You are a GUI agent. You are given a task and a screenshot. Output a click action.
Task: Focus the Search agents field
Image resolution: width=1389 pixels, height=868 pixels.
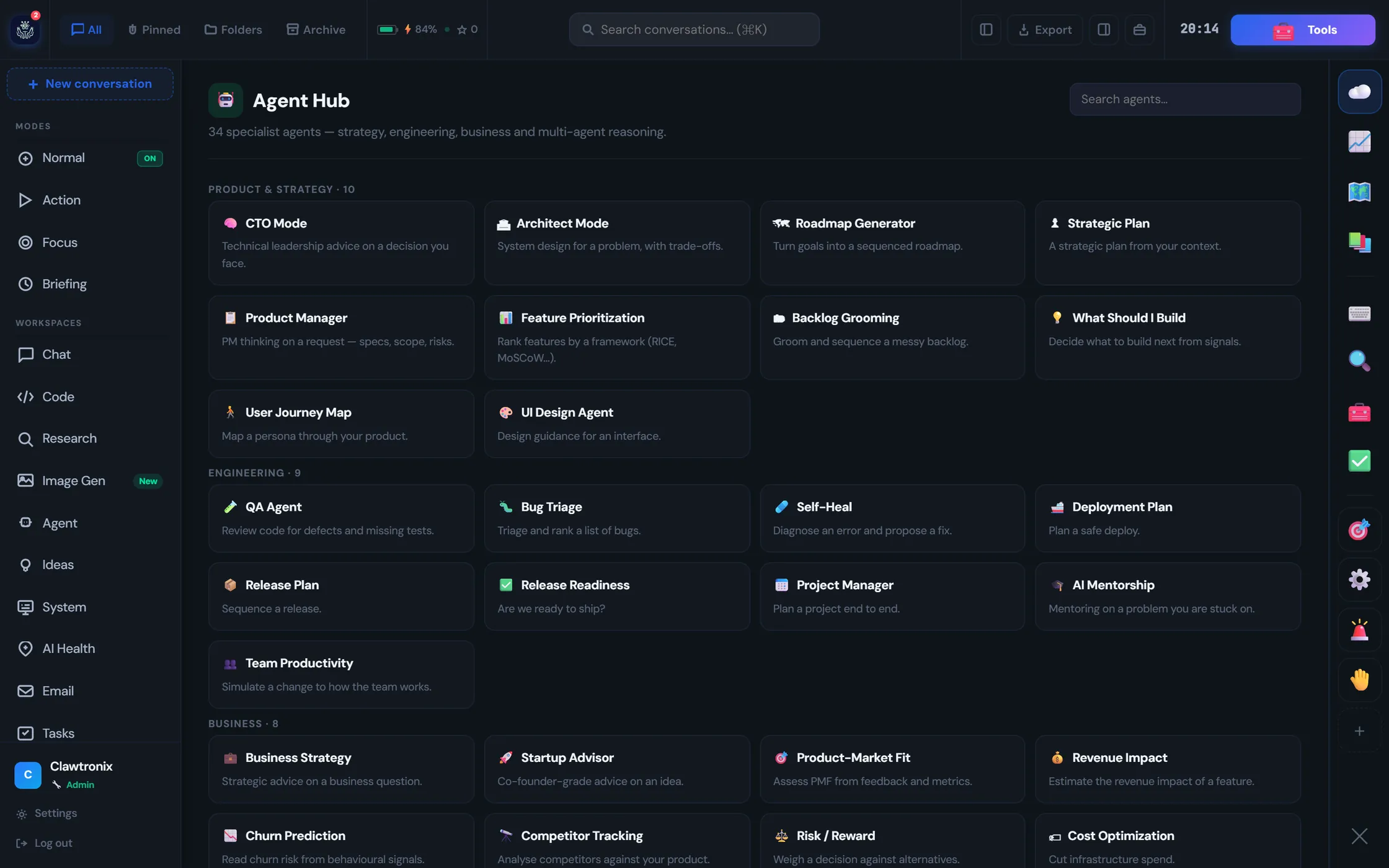tap(1185, 99)
